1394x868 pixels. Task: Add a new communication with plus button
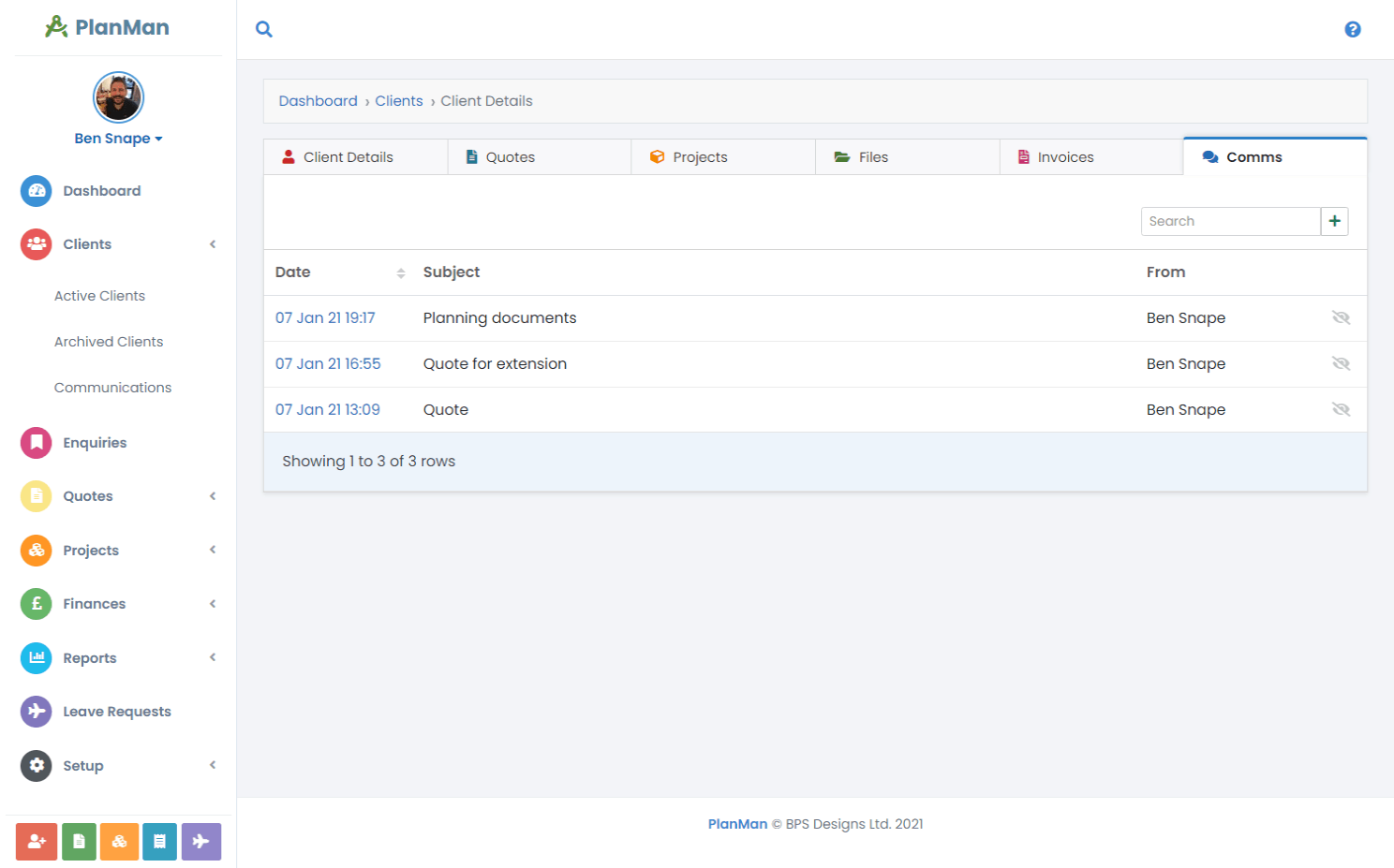[x=1334, y=221]
